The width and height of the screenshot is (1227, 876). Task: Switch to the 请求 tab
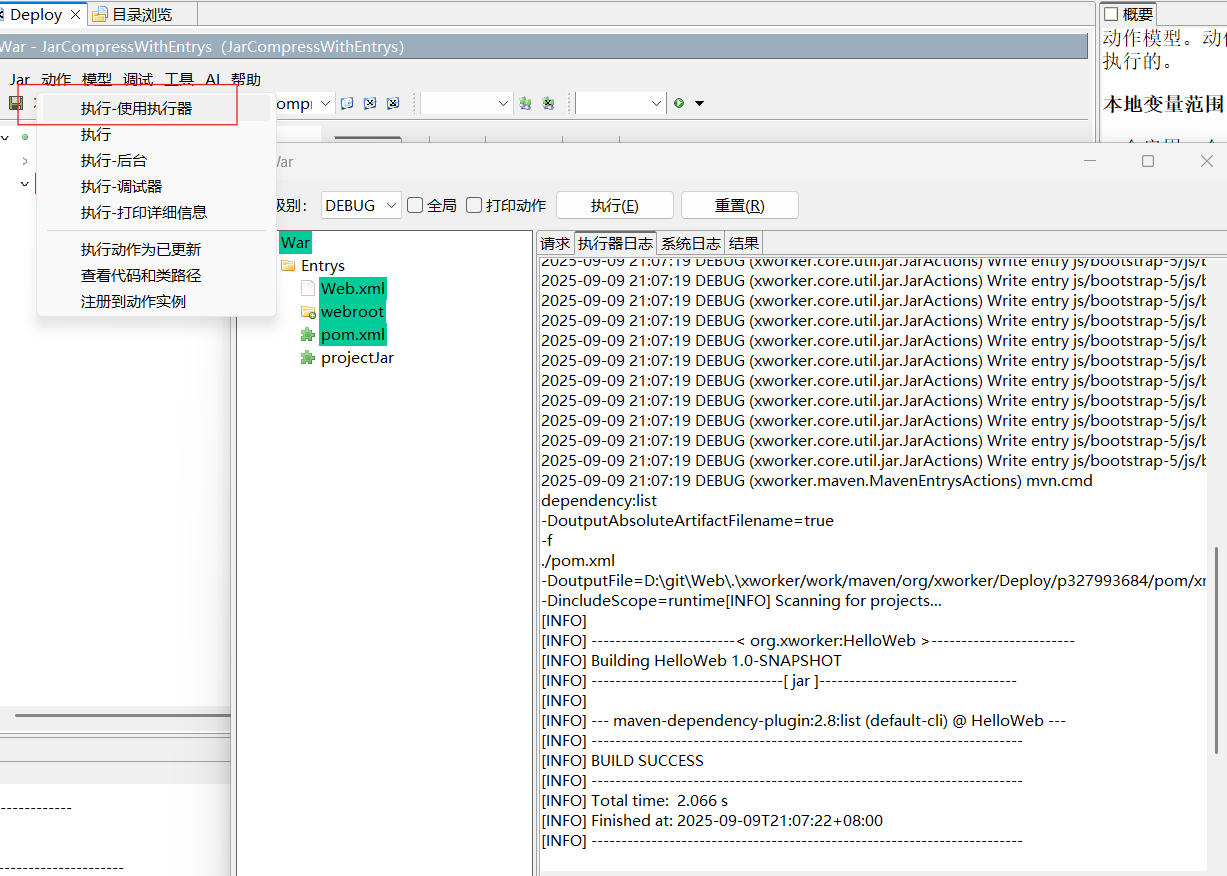(556, 243)
